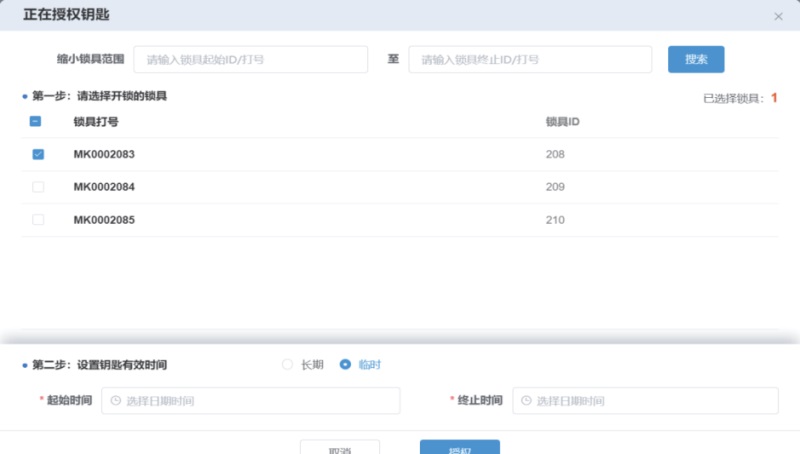The width and height of the screenshot is (800, 454).
Task: Tick the checkbox for lock MK0002085
Action: pos(38,220)
